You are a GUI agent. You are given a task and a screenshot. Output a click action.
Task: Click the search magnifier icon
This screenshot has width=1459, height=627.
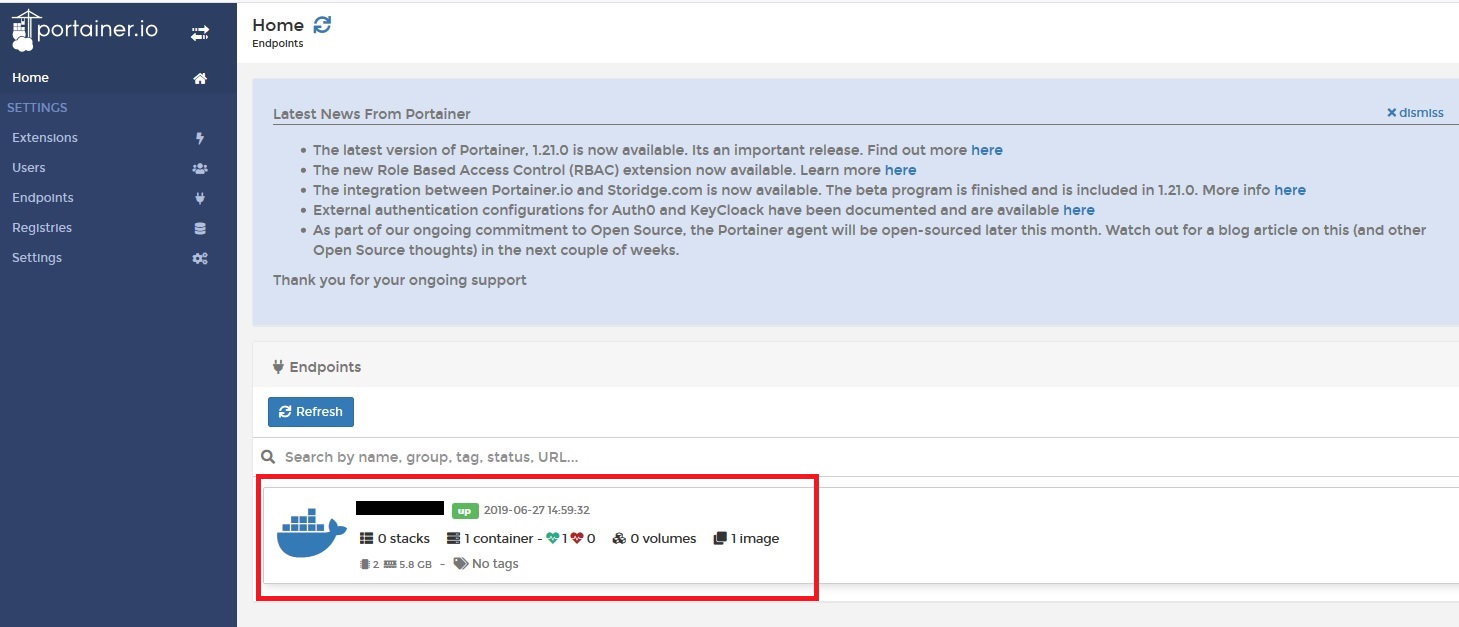click(x=268, y=457)
